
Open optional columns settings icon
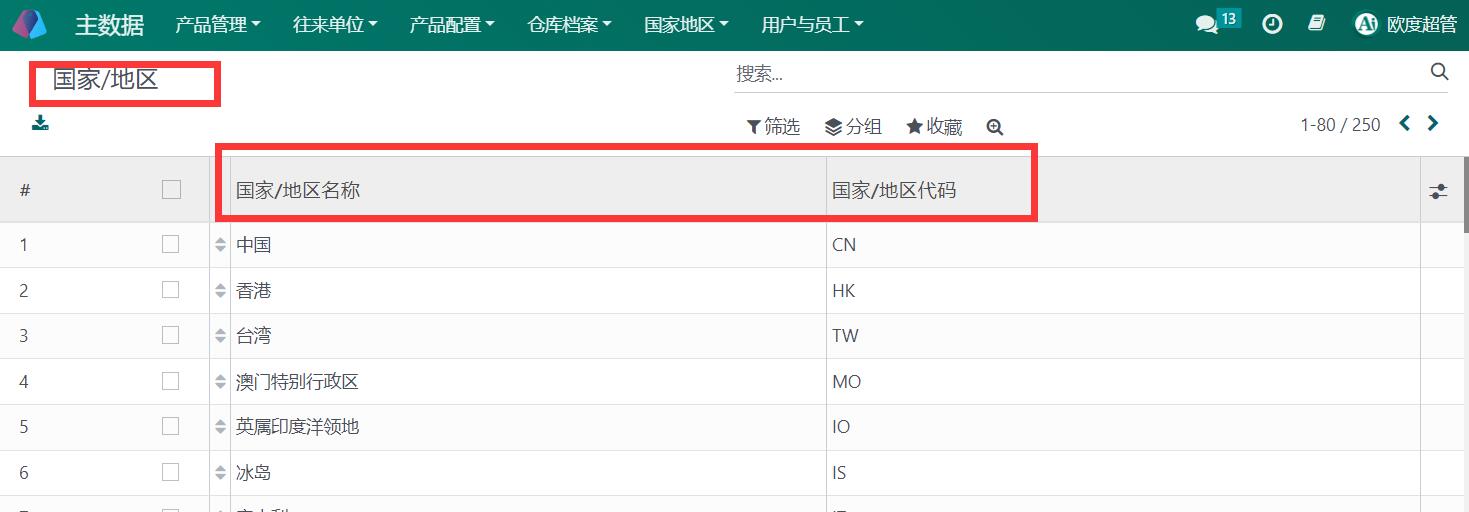pyautogui.click(x=1438, y=191)
